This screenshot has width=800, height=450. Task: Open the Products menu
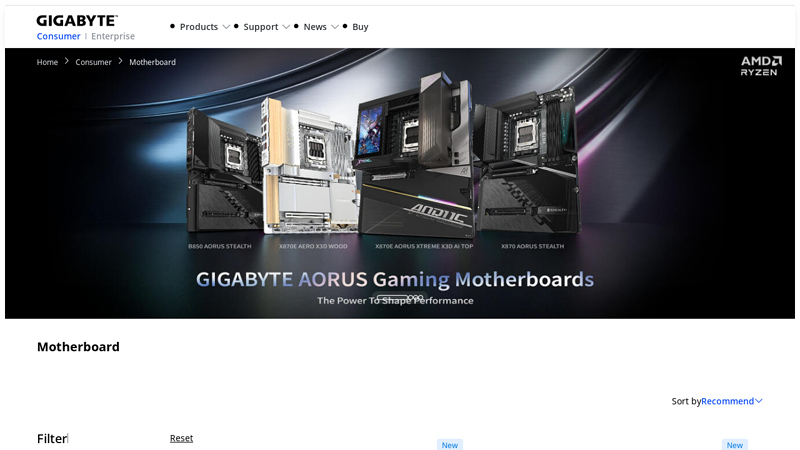[199, 27]
